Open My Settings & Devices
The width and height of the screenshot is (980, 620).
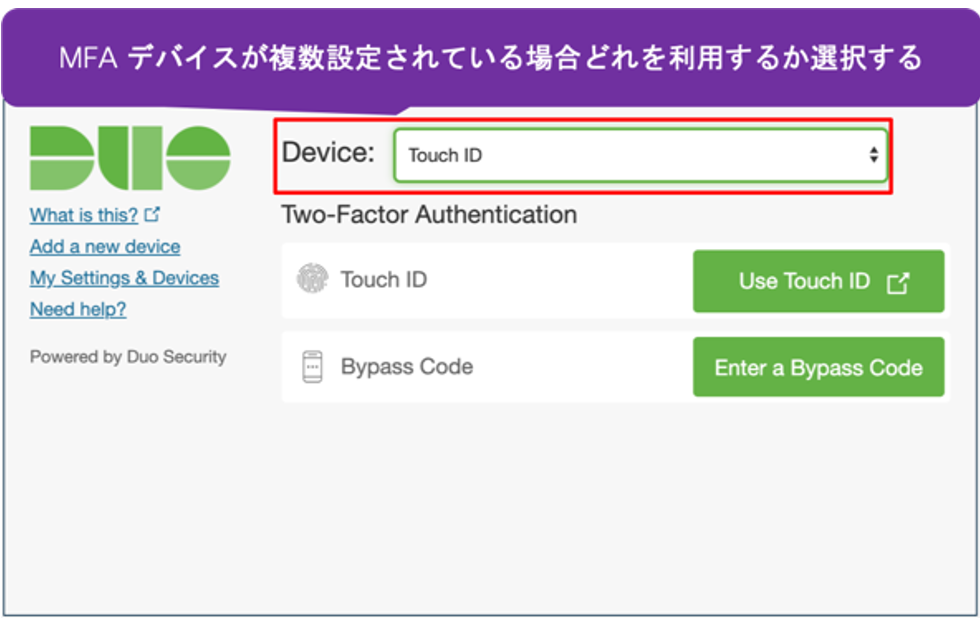pos(124,277)
